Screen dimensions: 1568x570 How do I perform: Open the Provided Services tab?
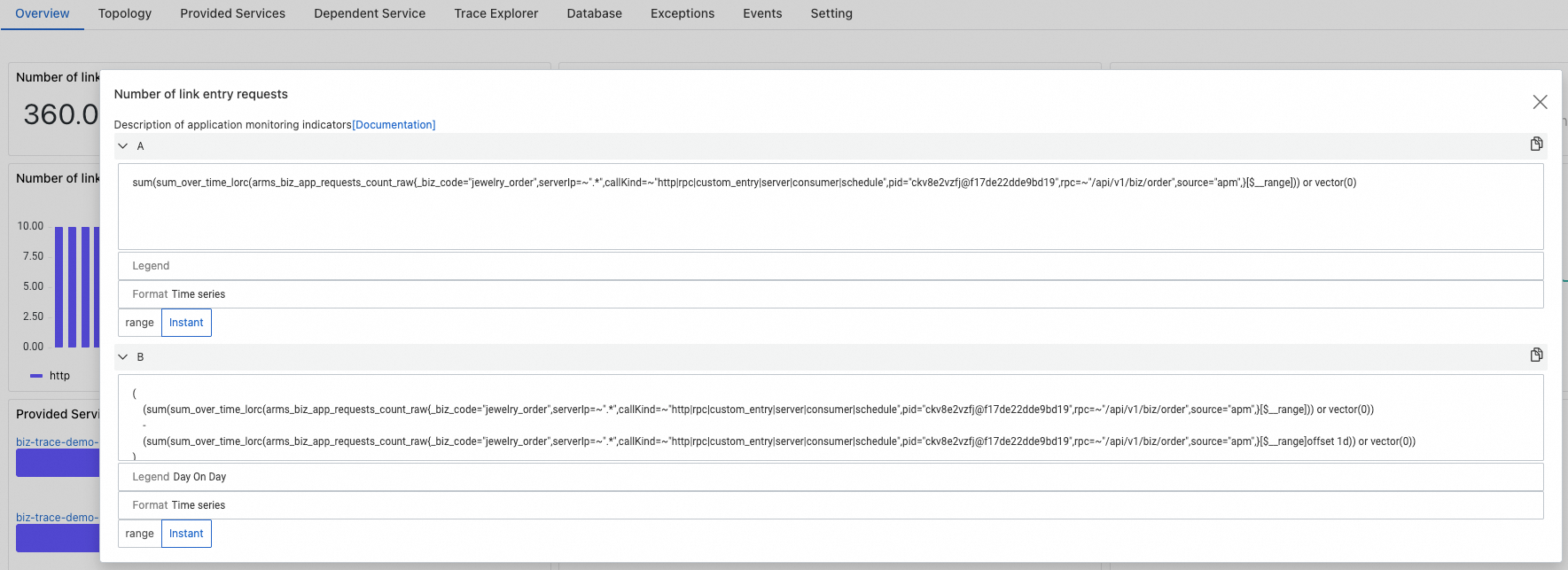232,13
